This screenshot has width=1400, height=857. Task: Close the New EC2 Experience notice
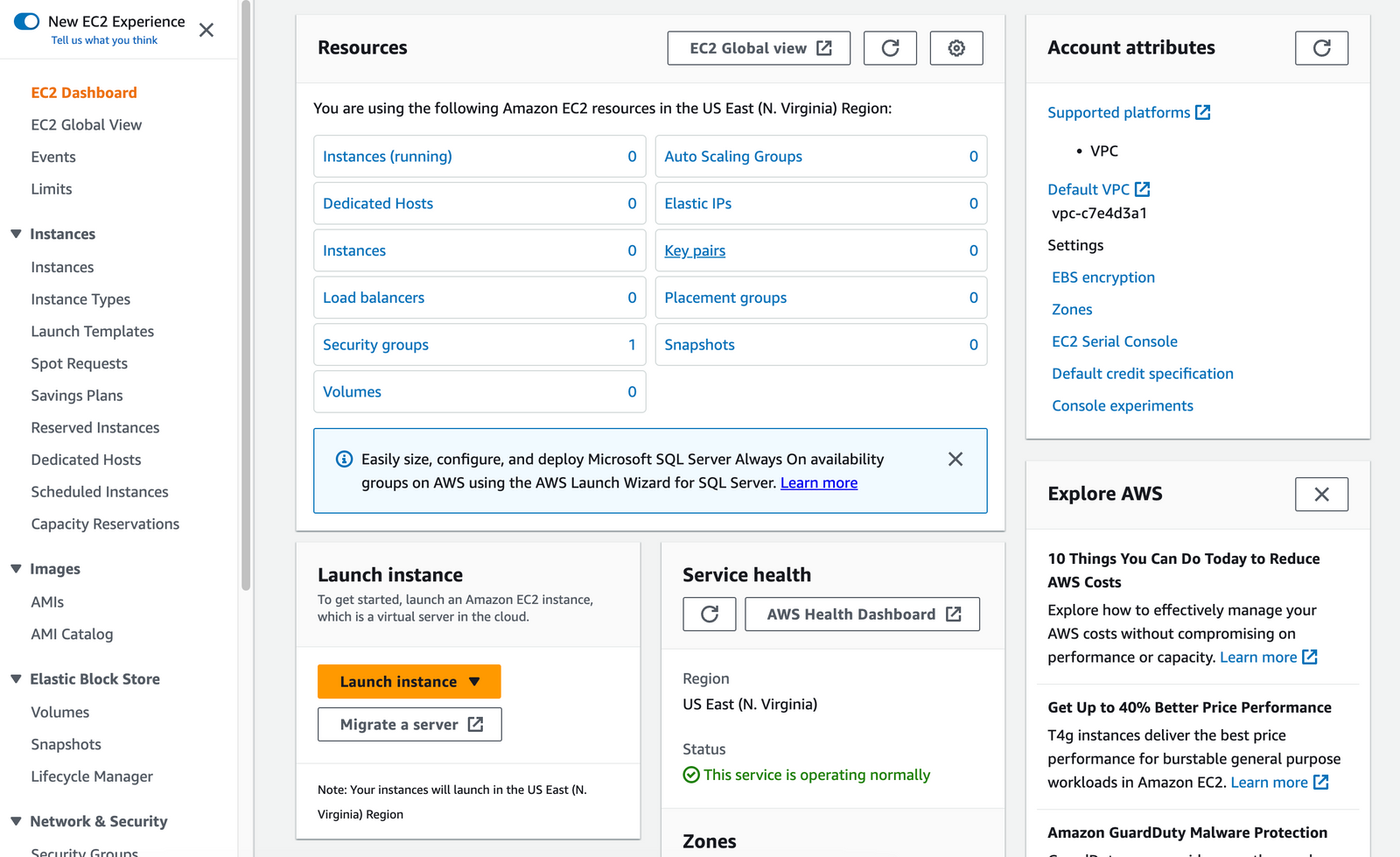pos(206,31)
